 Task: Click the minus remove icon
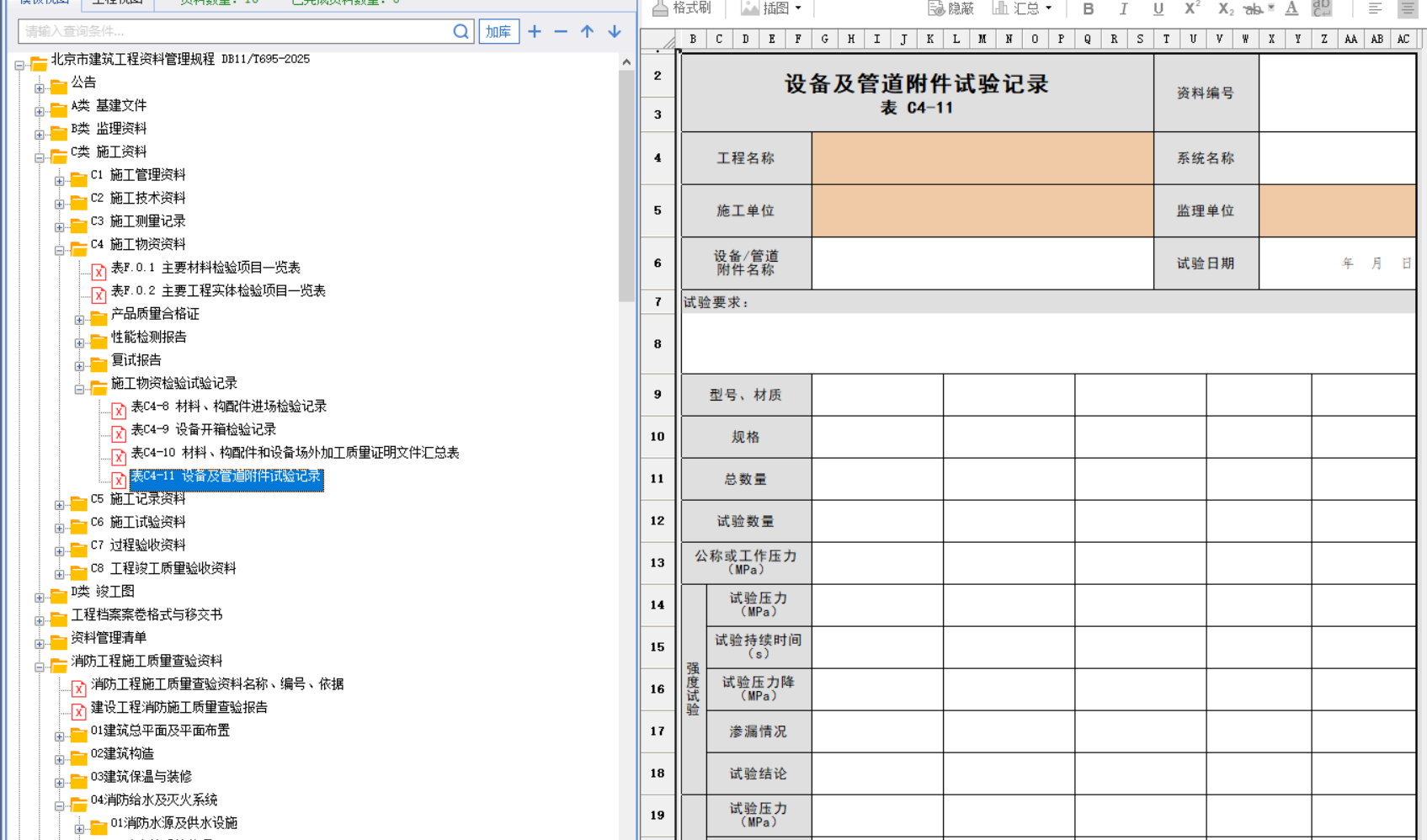click(561, 31)
